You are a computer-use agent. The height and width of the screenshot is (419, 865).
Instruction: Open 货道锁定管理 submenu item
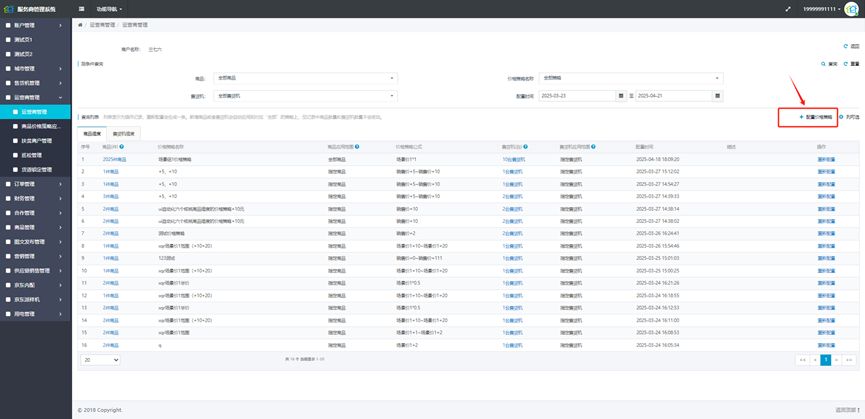click(36, 170)
